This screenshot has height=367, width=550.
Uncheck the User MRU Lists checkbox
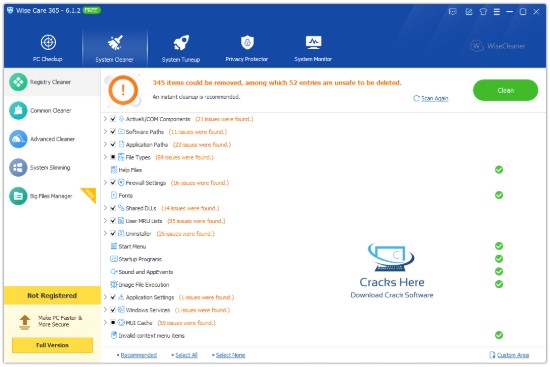pos(113,221)
